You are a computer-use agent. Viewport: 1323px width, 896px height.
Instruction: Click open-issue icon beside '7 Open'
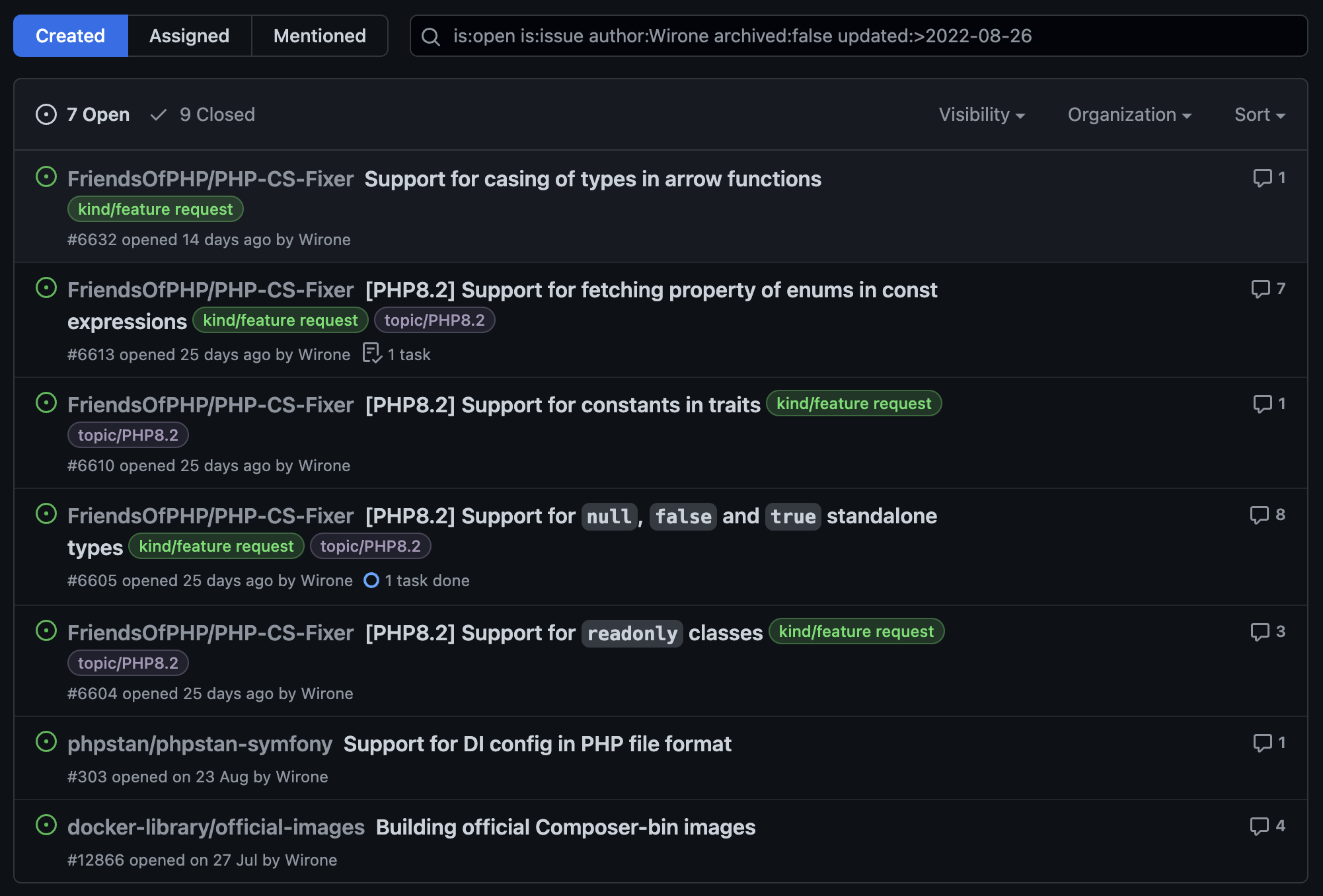46,114
